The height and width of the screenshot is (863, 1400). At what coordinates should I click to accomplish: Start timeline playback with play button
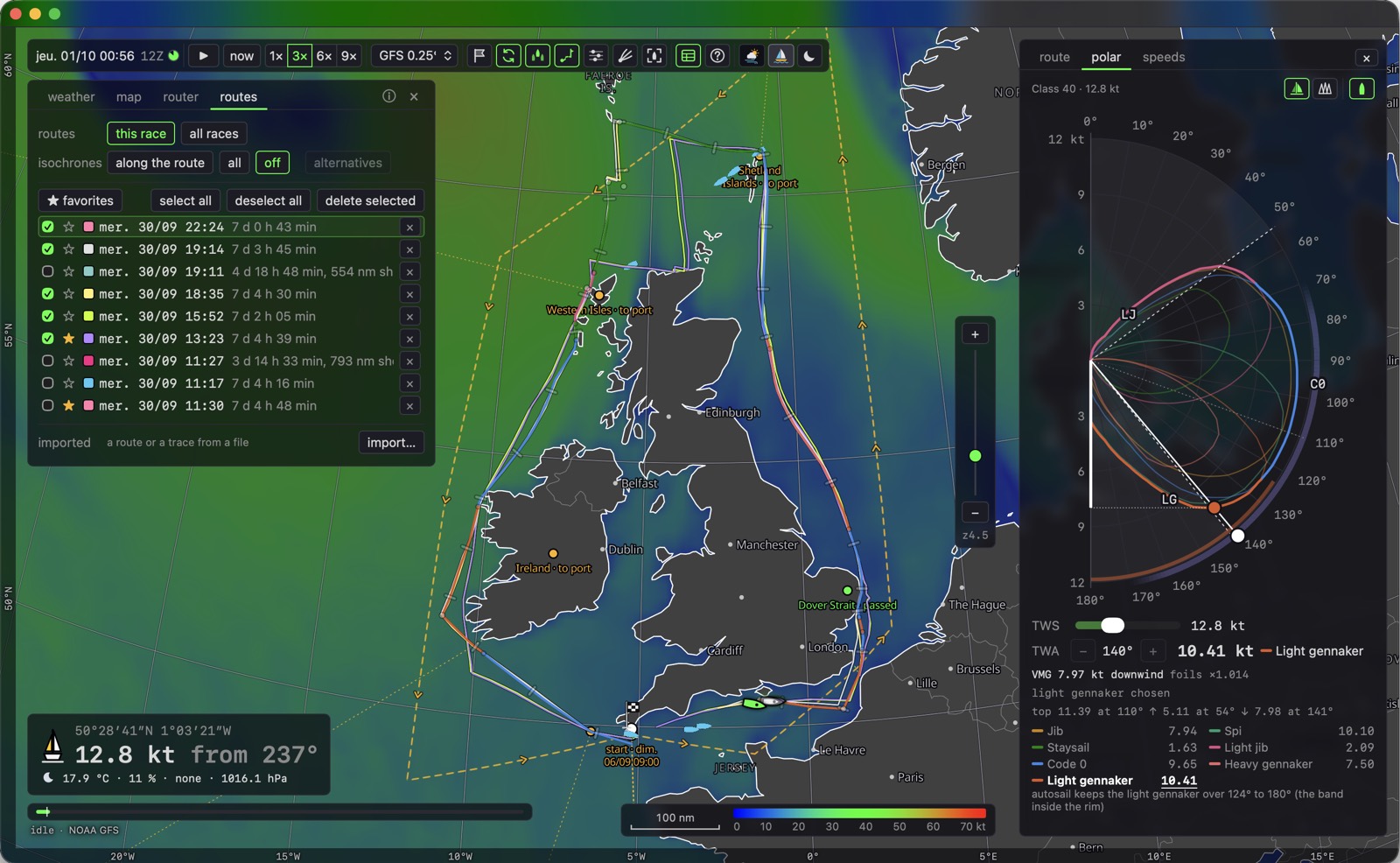click(203, 56)
